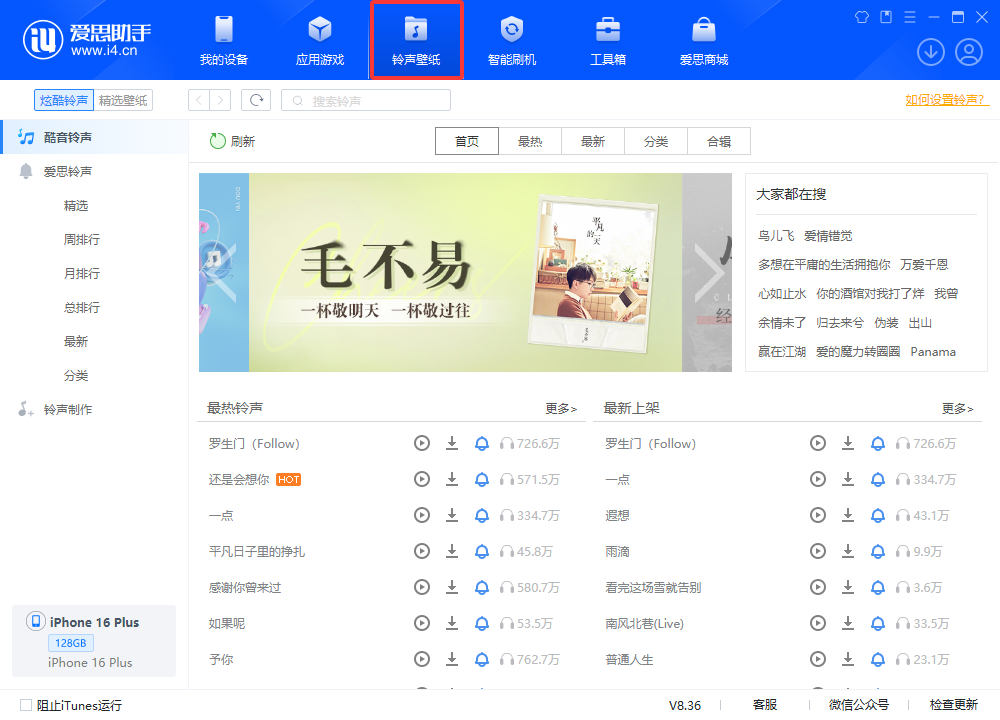Open the 工具箱 toolbox
Image resolution: width=1000 pixels, height=720 pixels.
coord(608,40)
